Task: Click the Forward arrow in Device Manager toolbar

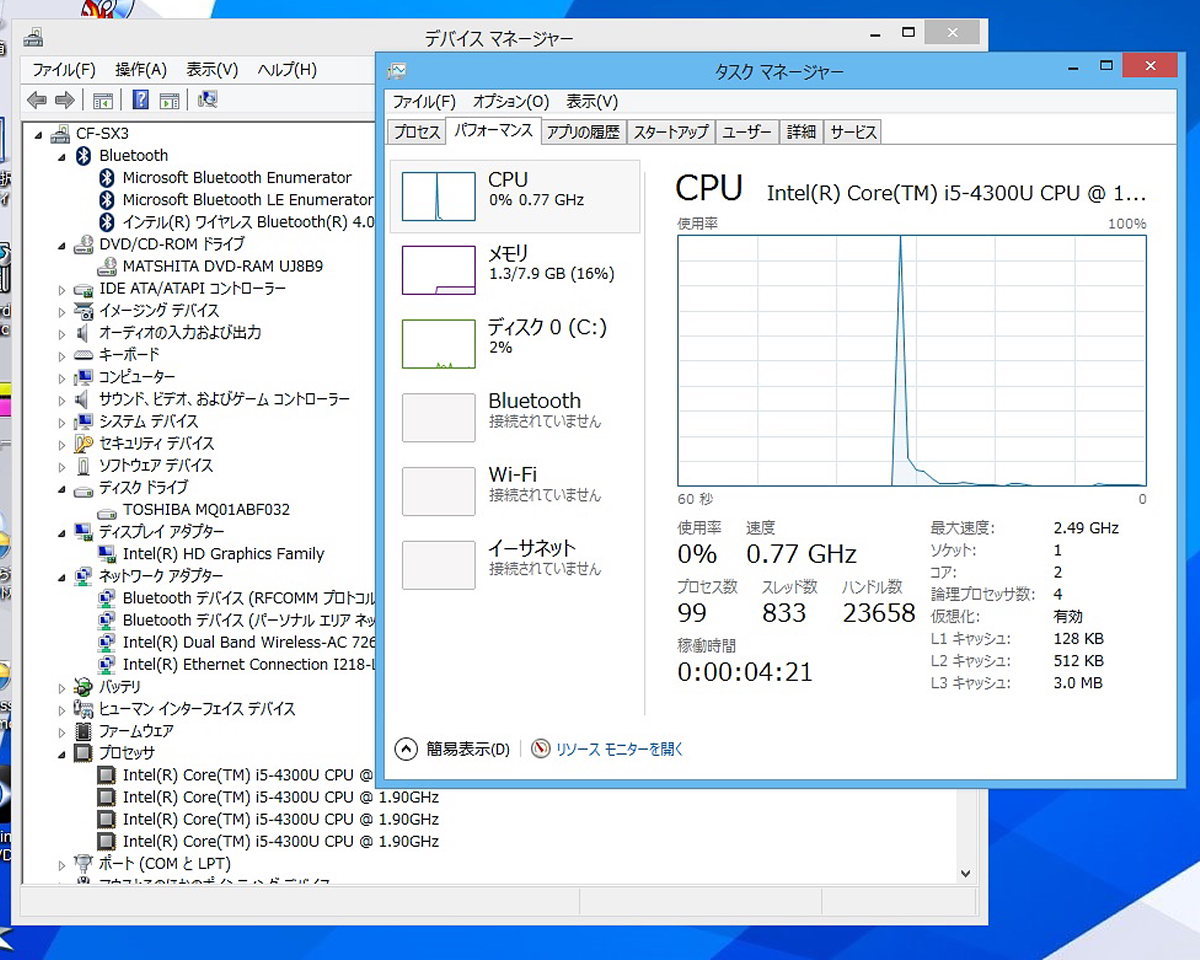Action: [65, 100]
